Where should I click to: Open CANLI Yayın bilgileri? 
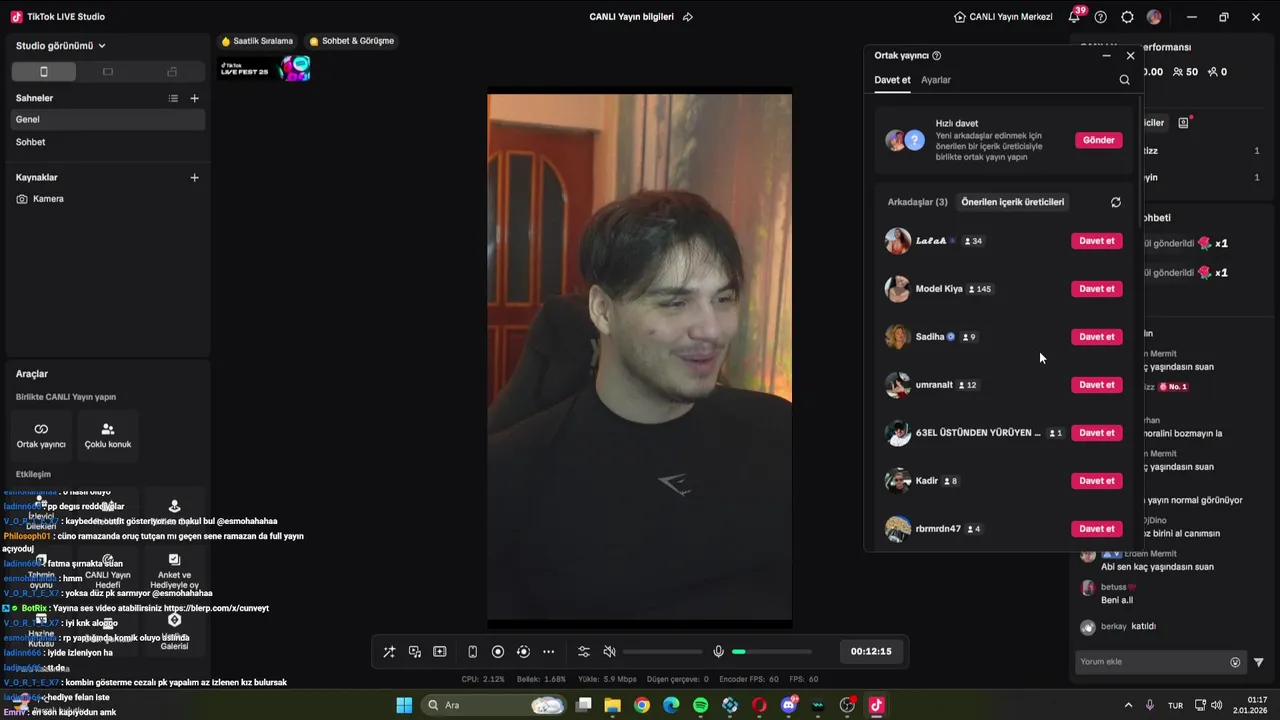631,17
